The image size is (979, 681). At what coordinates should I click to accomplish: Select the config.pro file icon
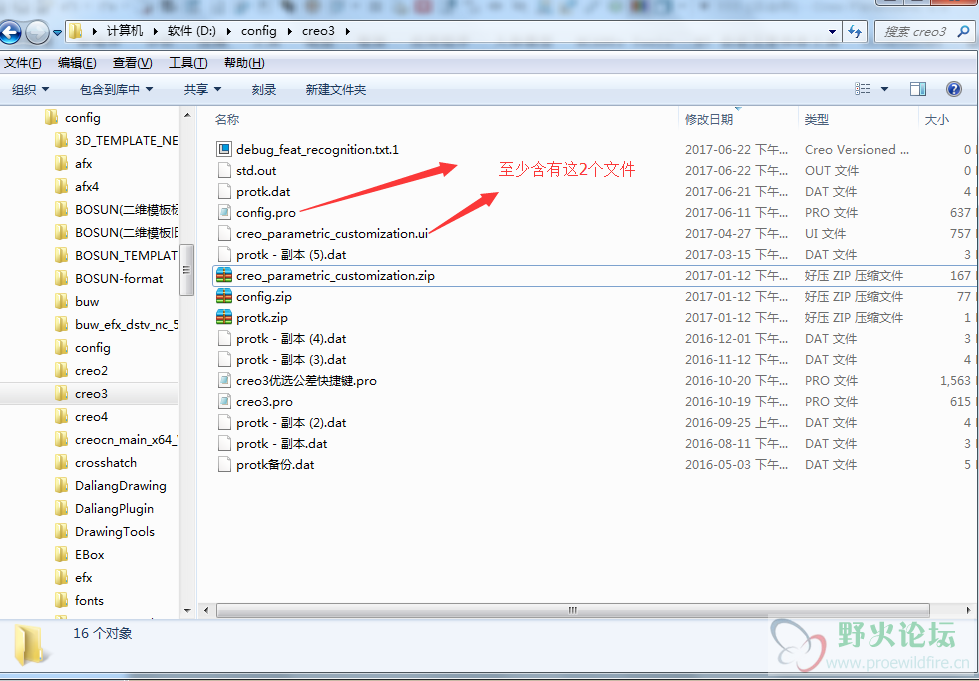[x=224, y=212]
